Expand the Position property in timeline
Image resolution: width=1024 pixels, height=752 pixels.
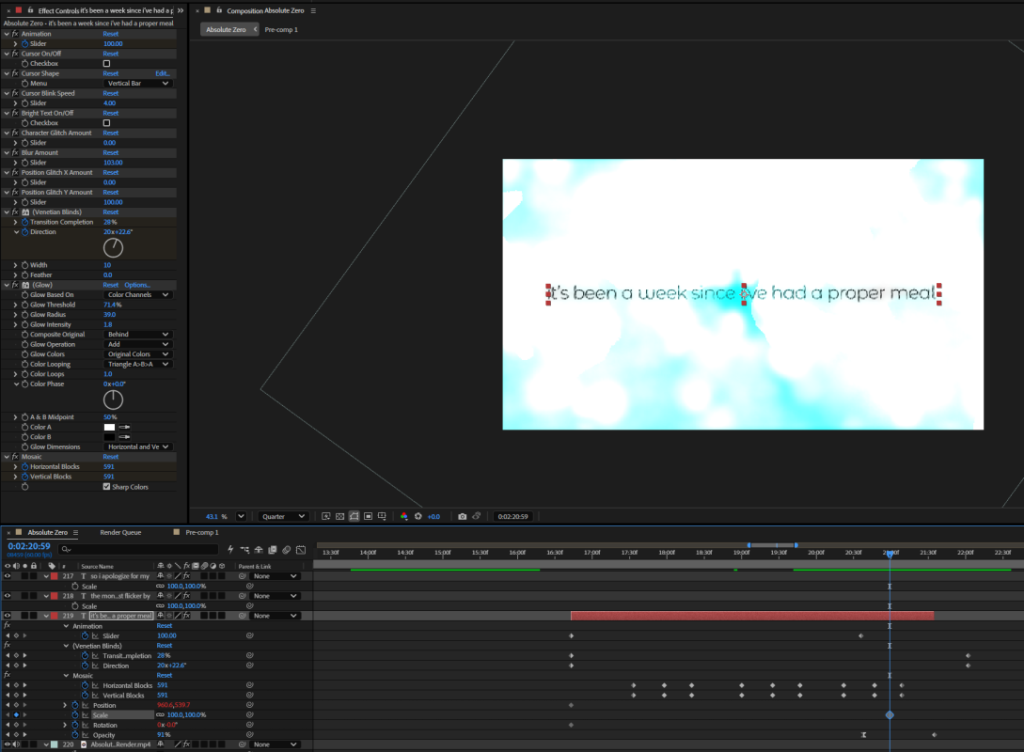65,706
